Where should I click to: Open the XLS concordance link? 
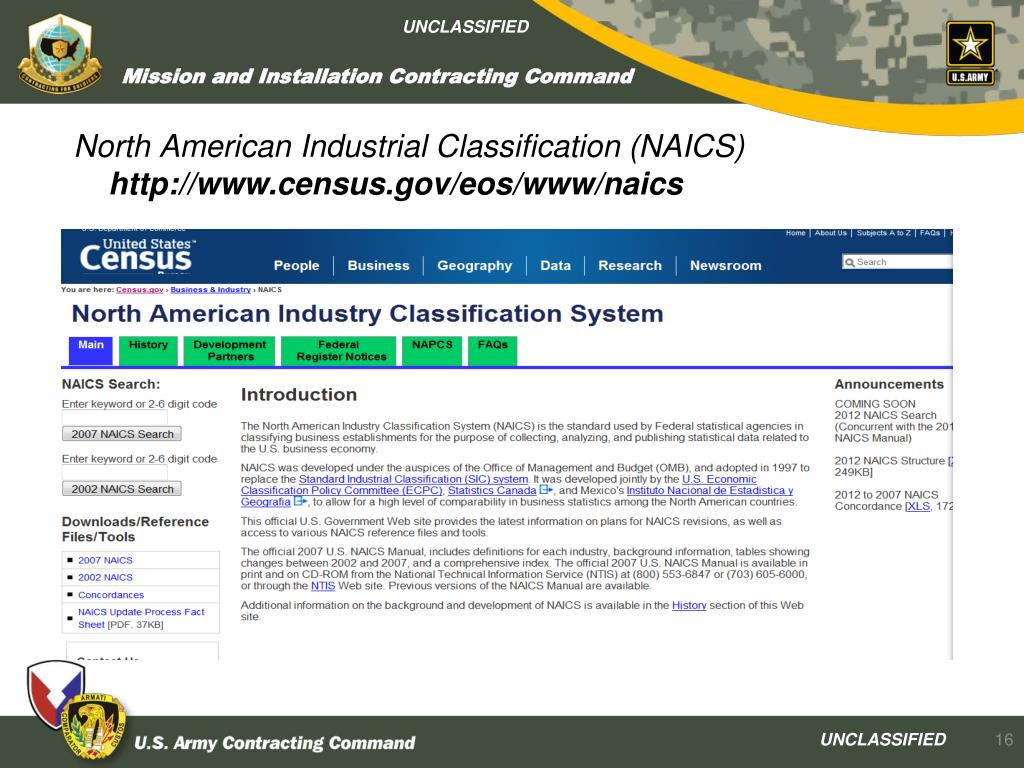pos(918,506)
